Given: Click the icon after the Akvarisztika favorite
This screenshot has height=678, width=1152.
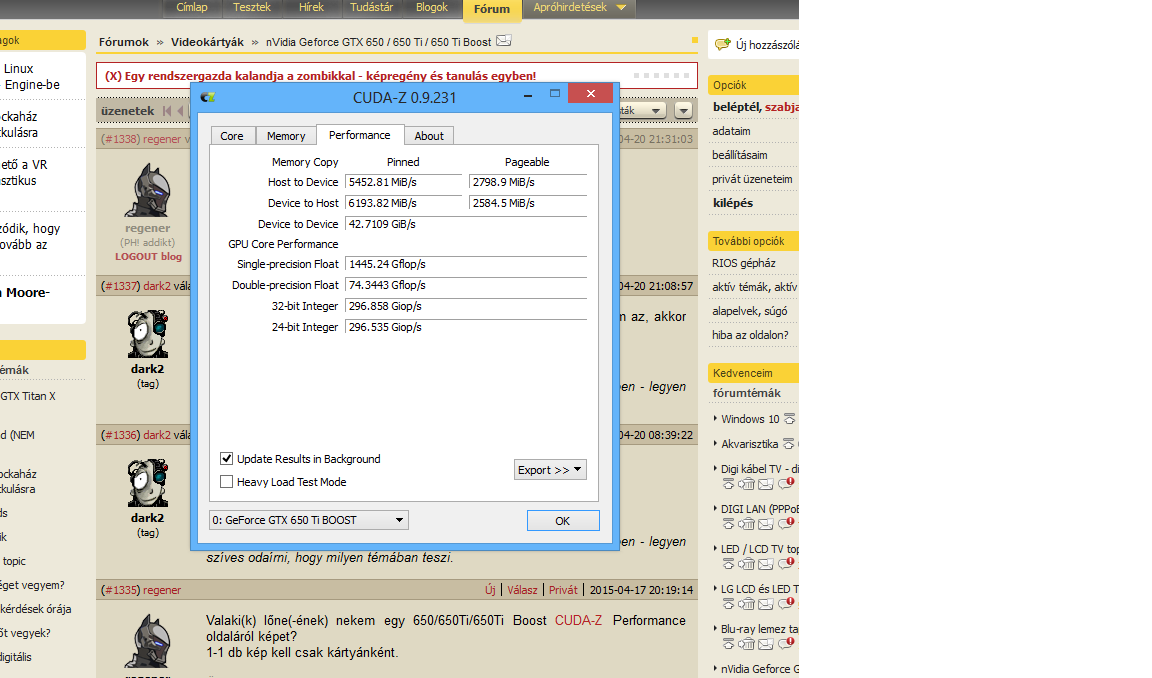Looking at the screenshot, I should (788, 444).
